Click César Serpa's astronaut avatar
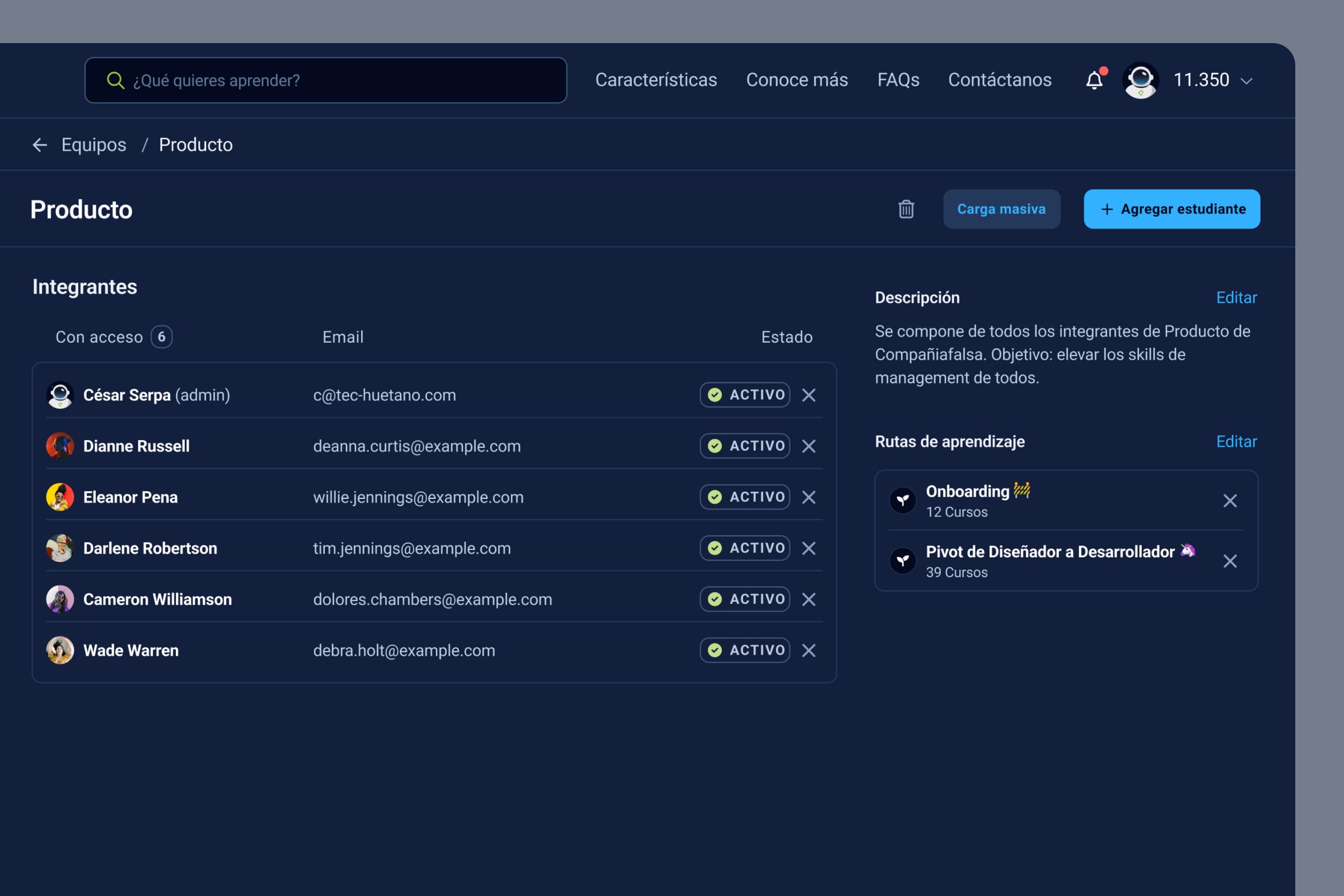Viewport: 1344px width, 896px height. 60,394
